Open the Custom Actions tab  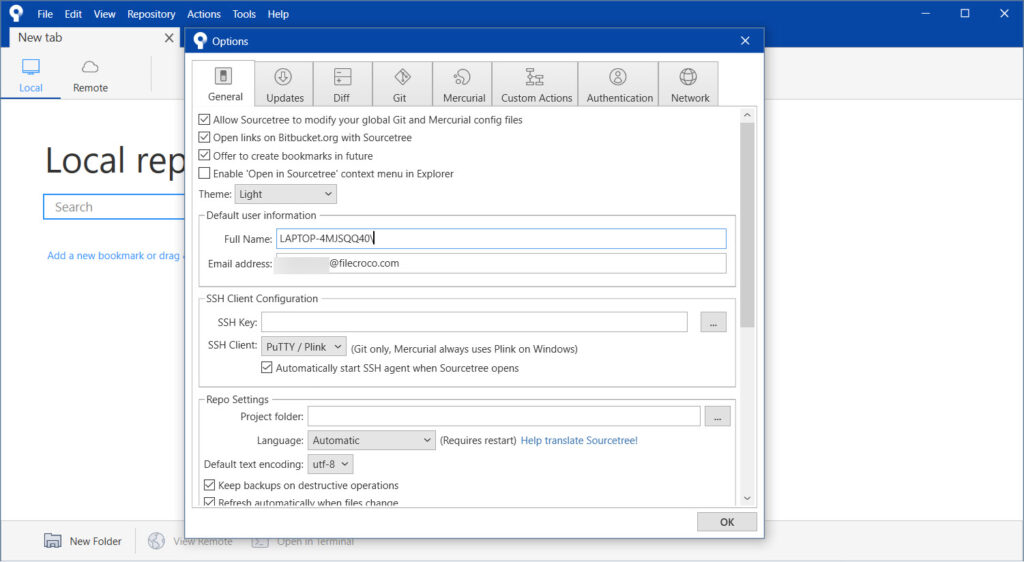535,84
